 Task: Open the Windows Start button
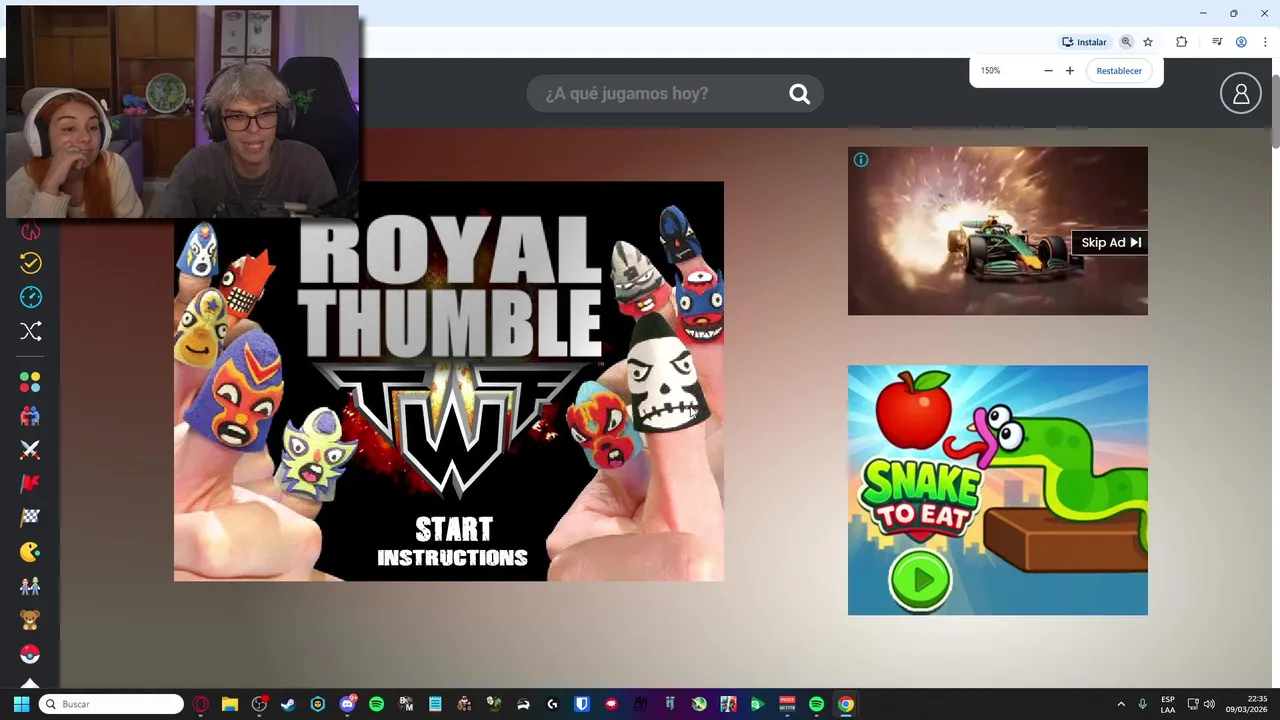click(x=21, y=704)
